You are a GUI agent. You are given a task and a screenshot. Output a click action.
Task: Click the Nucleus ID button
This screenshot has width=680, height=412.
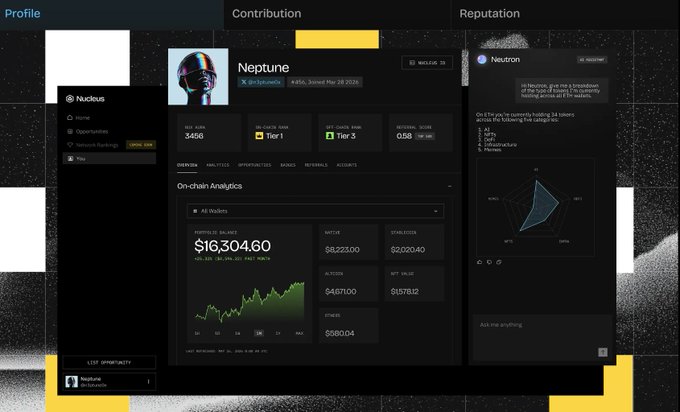pyautogui.click(x=427, y=63)
